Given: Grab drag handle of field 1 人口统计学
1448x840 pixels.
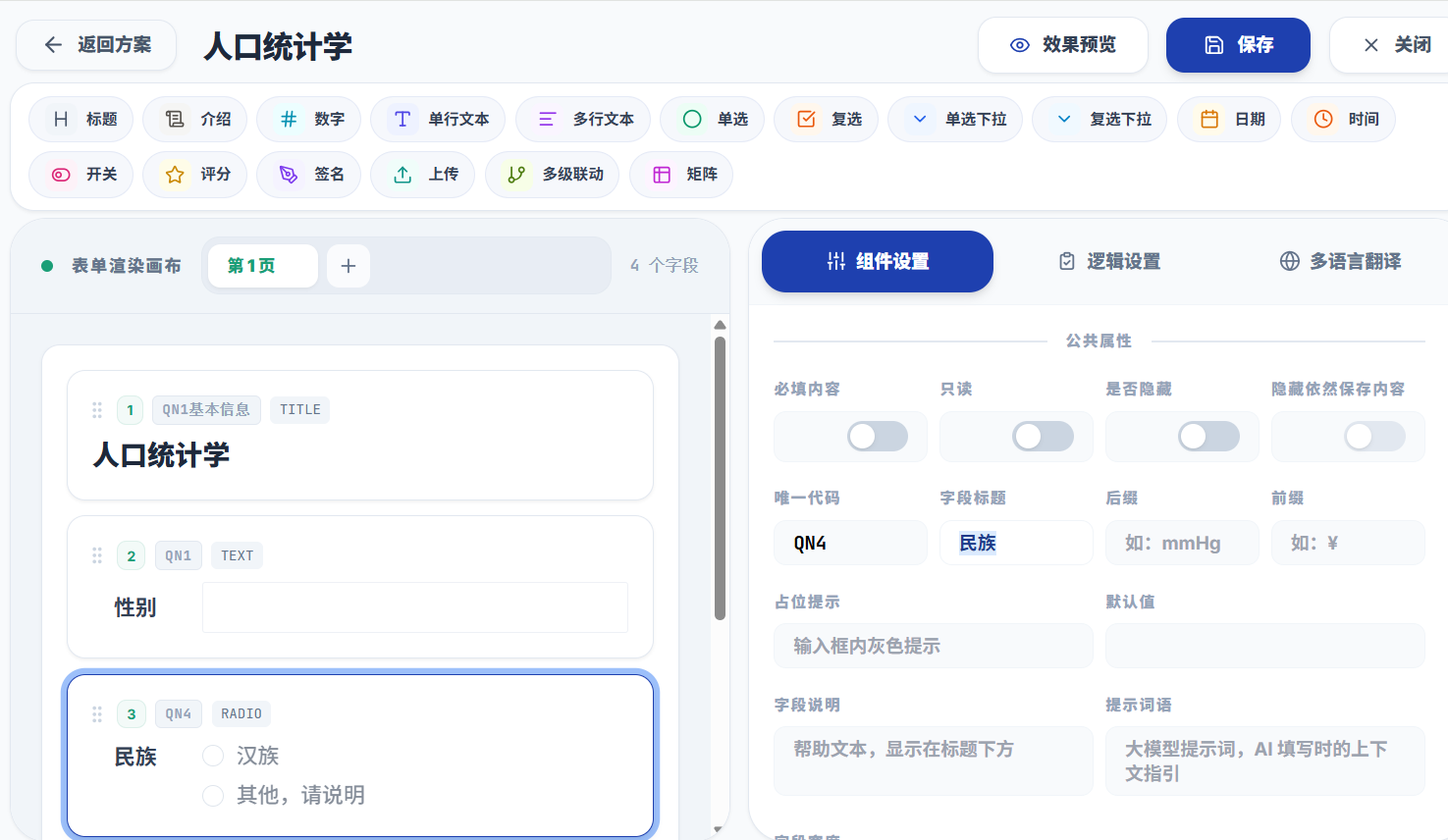Looking at the screenshot, I should (97, 410).
